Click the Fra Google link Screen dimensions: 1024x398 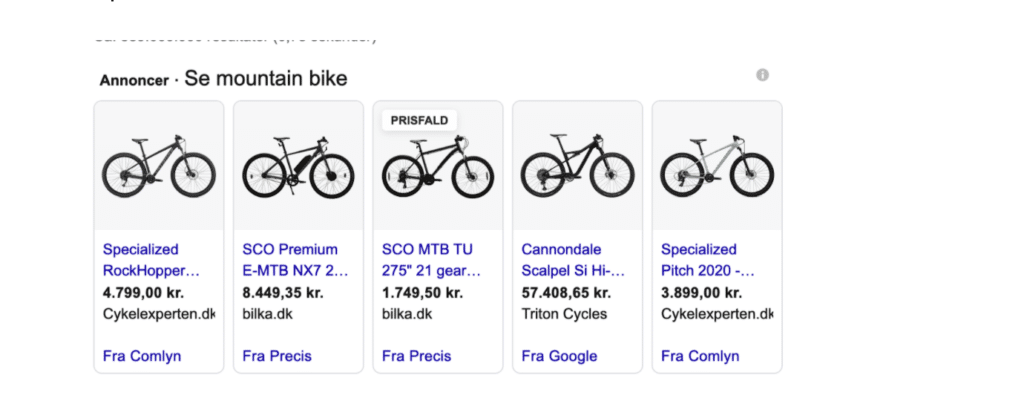559,356
